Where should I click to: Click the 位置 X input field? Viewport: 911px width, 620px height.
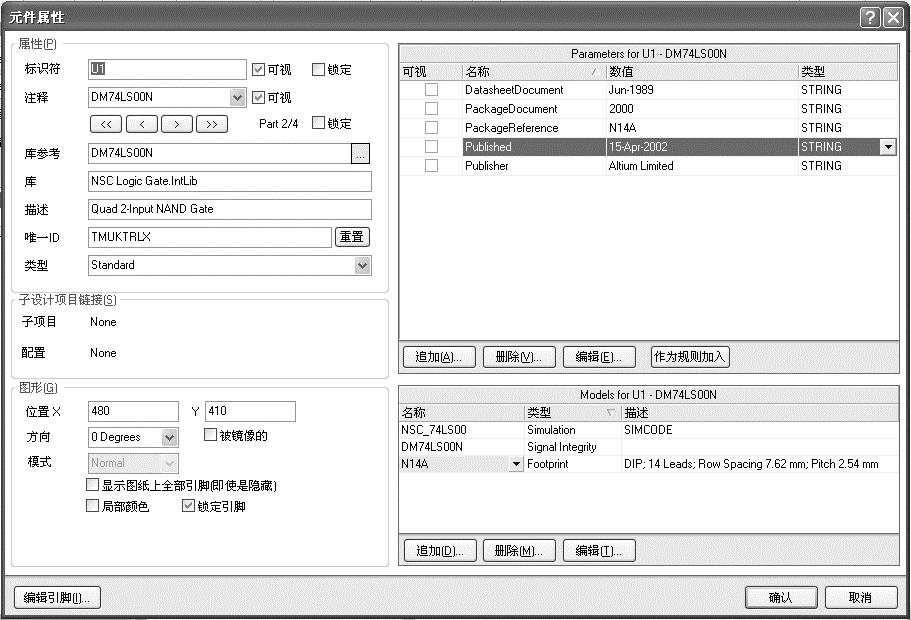click(x=133, y=411)
